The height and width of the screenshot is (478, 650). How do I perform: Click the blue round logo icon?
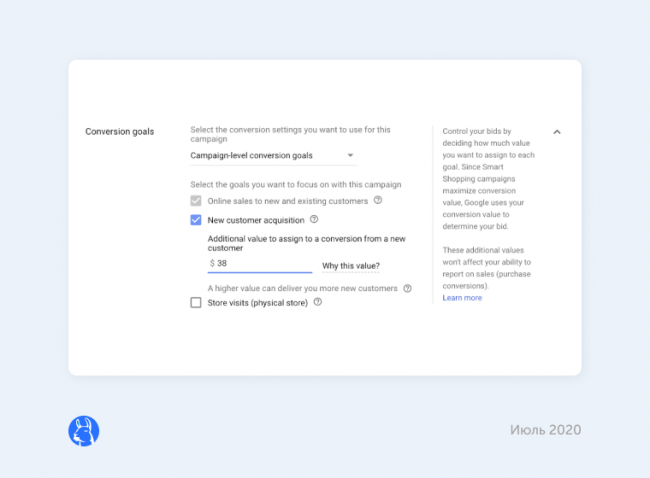(x=84, y=431)
